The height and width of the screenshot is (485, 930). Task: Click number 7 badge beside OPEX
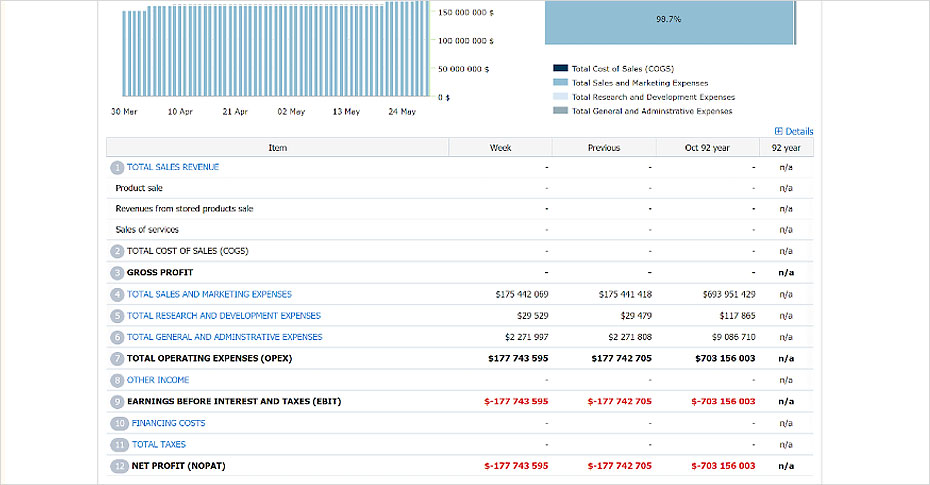coord(118,358)
